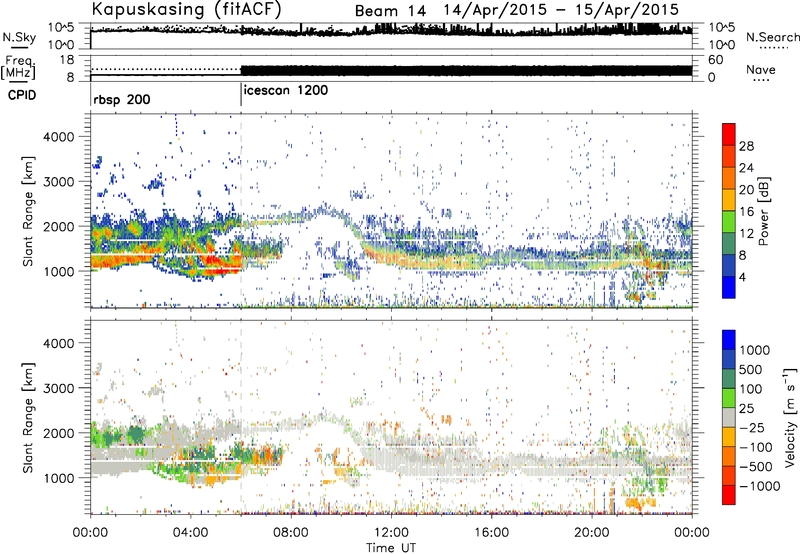Click the 16:00 time axis tick label
Viewport: 800px width, 554px height.
[491, 533]
